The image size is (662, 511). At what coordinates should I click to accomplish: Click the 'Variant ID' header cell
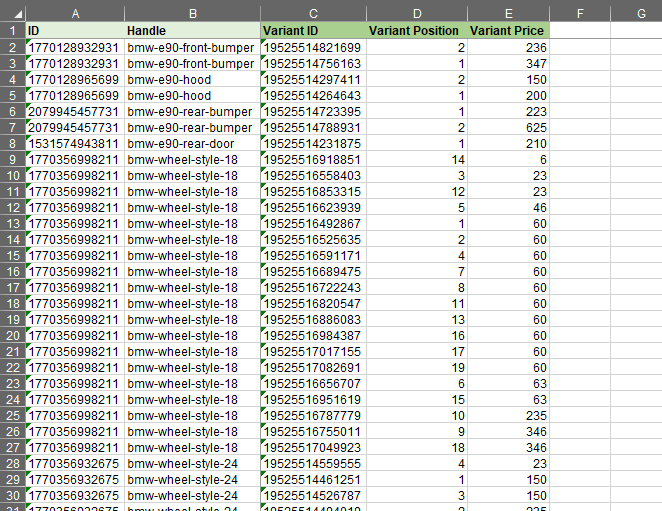click(313, 30)
